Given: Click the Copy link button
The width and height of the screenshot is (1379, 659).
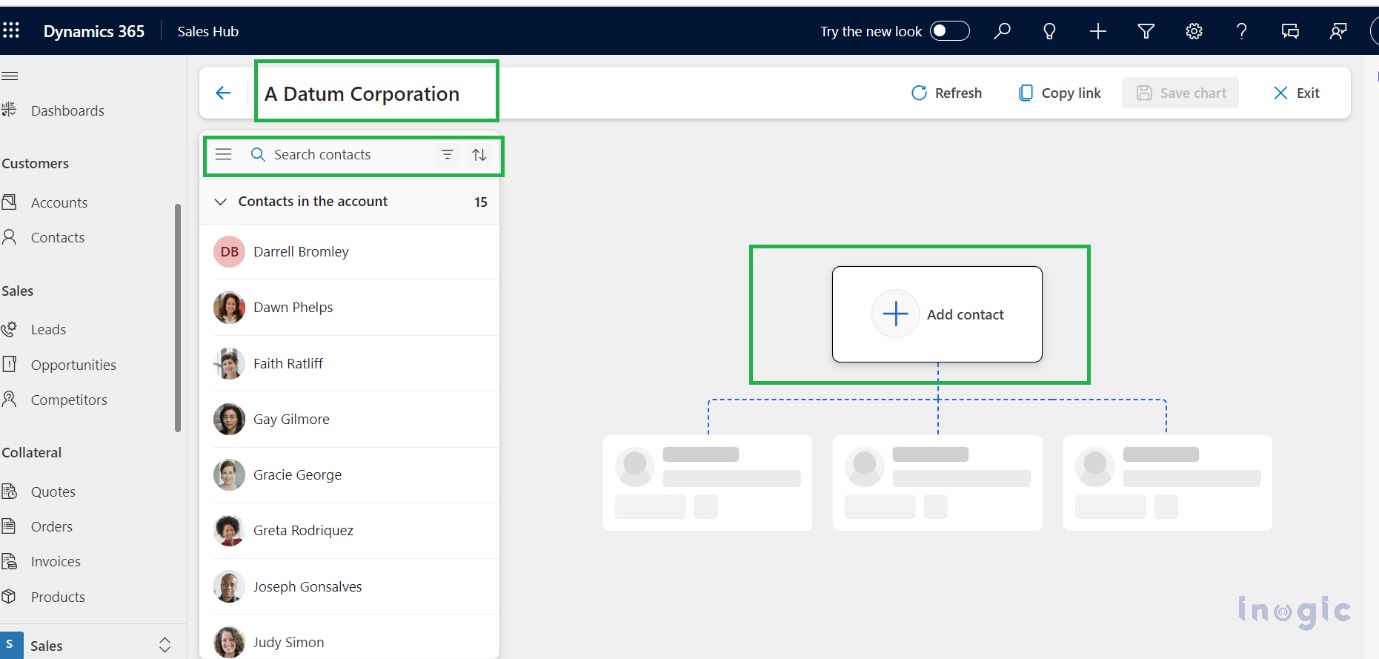Looking at the screenshot, I should (1059, 93).
